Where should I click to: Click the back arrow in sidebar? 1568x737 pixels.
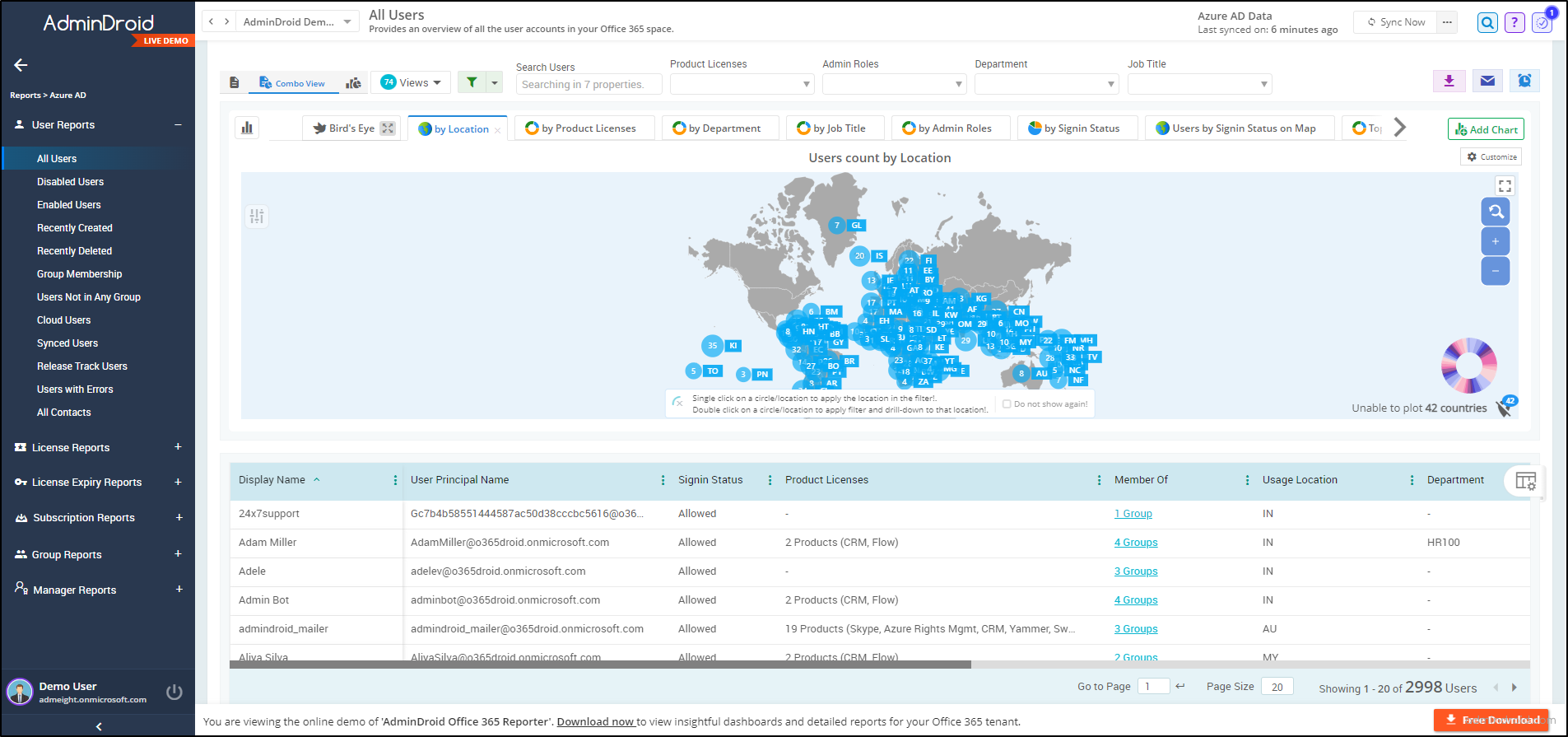pos(21,65)
